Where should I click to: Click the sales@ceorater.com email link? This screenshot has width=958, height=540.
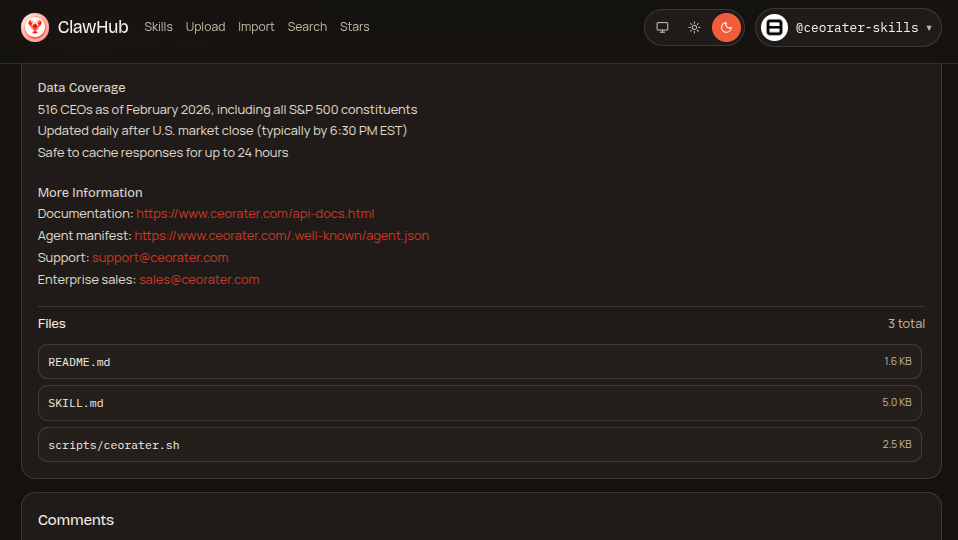coord(199,280)
